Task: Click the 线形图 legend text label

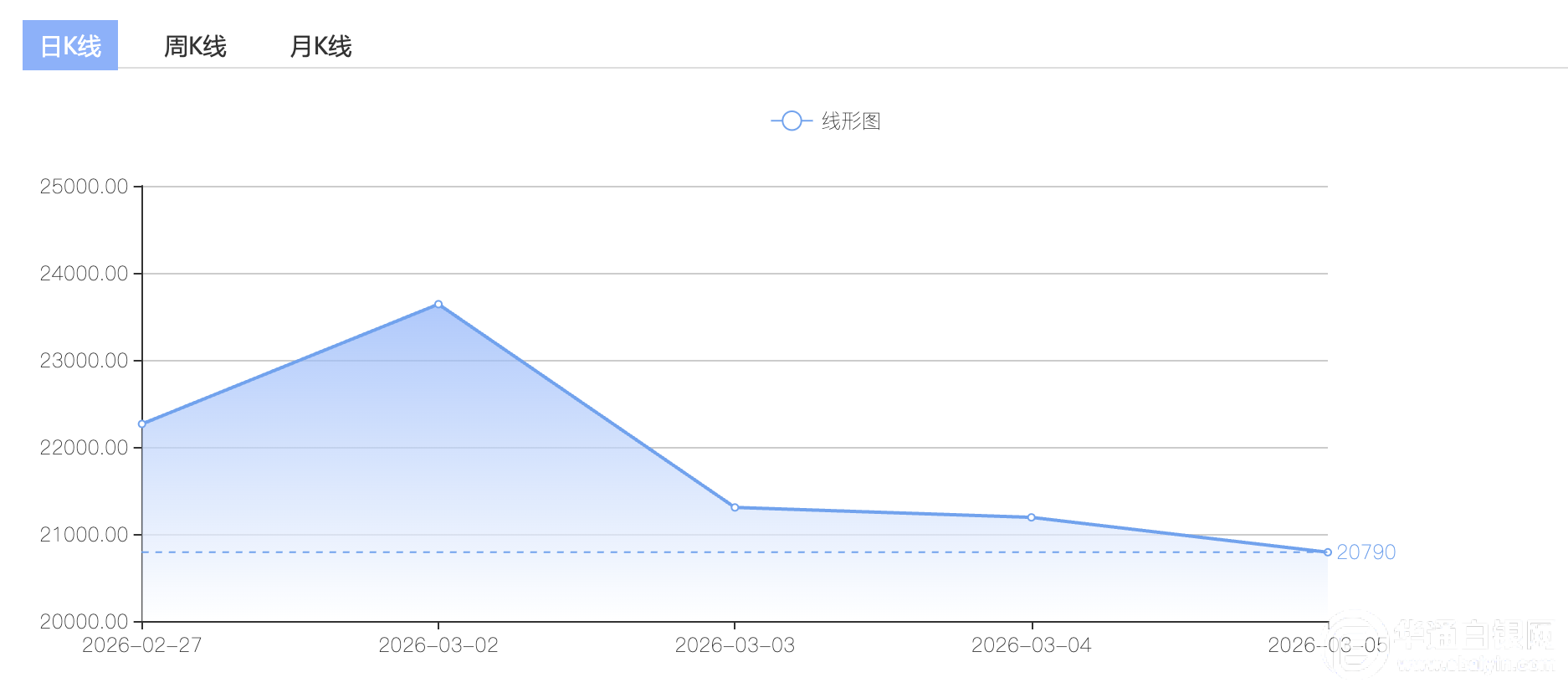Action: coord(851,121)
